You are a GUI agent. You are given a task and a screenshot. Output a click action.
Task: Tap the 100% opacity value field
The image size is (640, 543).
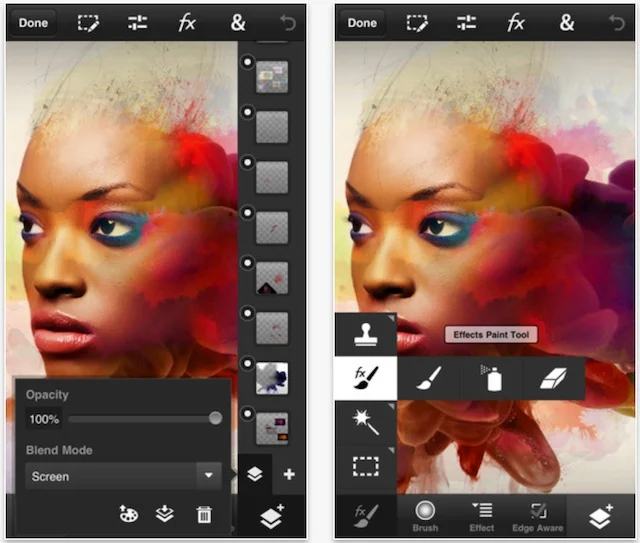43,418
